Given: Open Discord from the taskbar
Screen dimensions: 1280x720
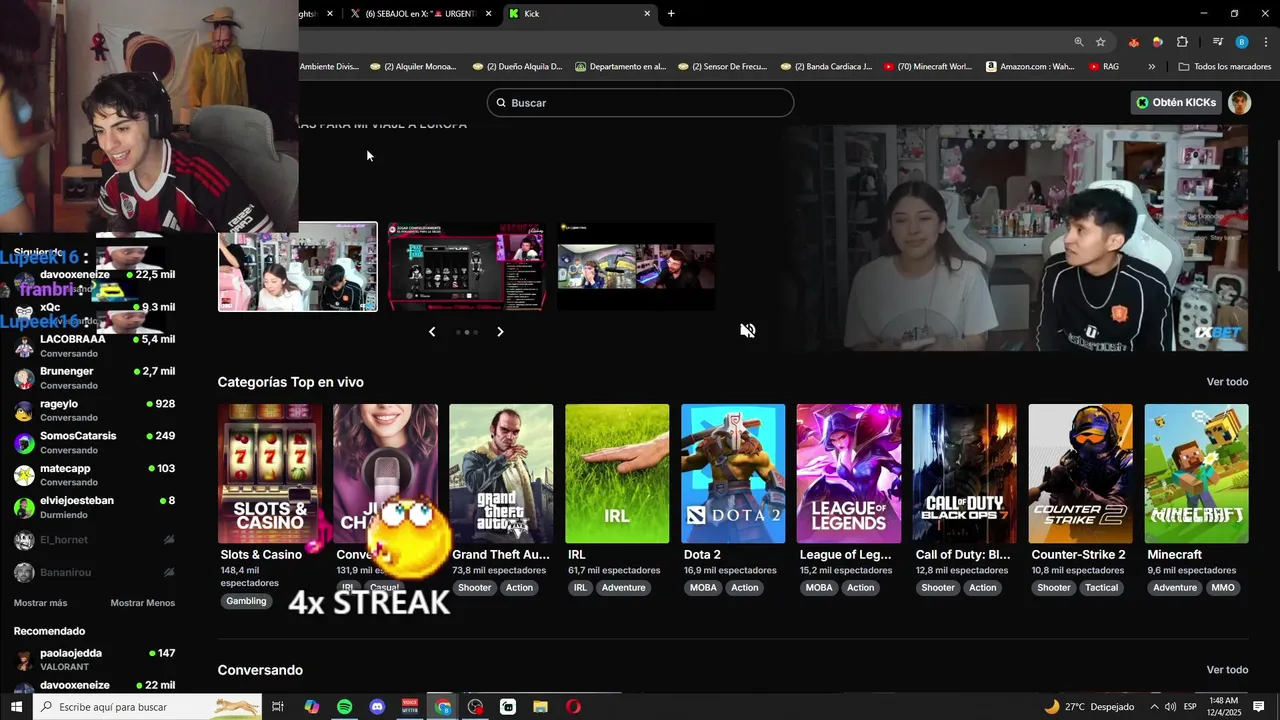Looking at the screenshot, I should click(x=377, y=707).
